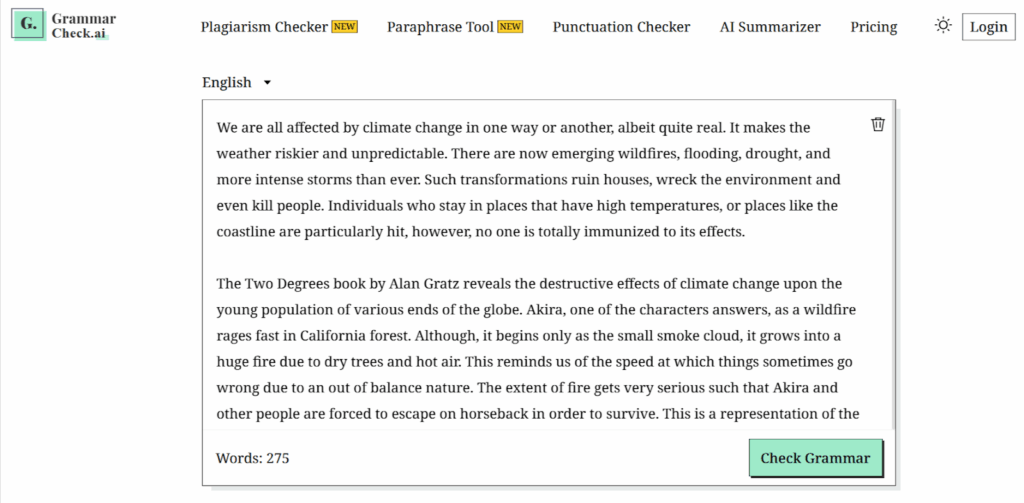
Task: Open the AI Summarizer tool
Action: coord(770,27)
